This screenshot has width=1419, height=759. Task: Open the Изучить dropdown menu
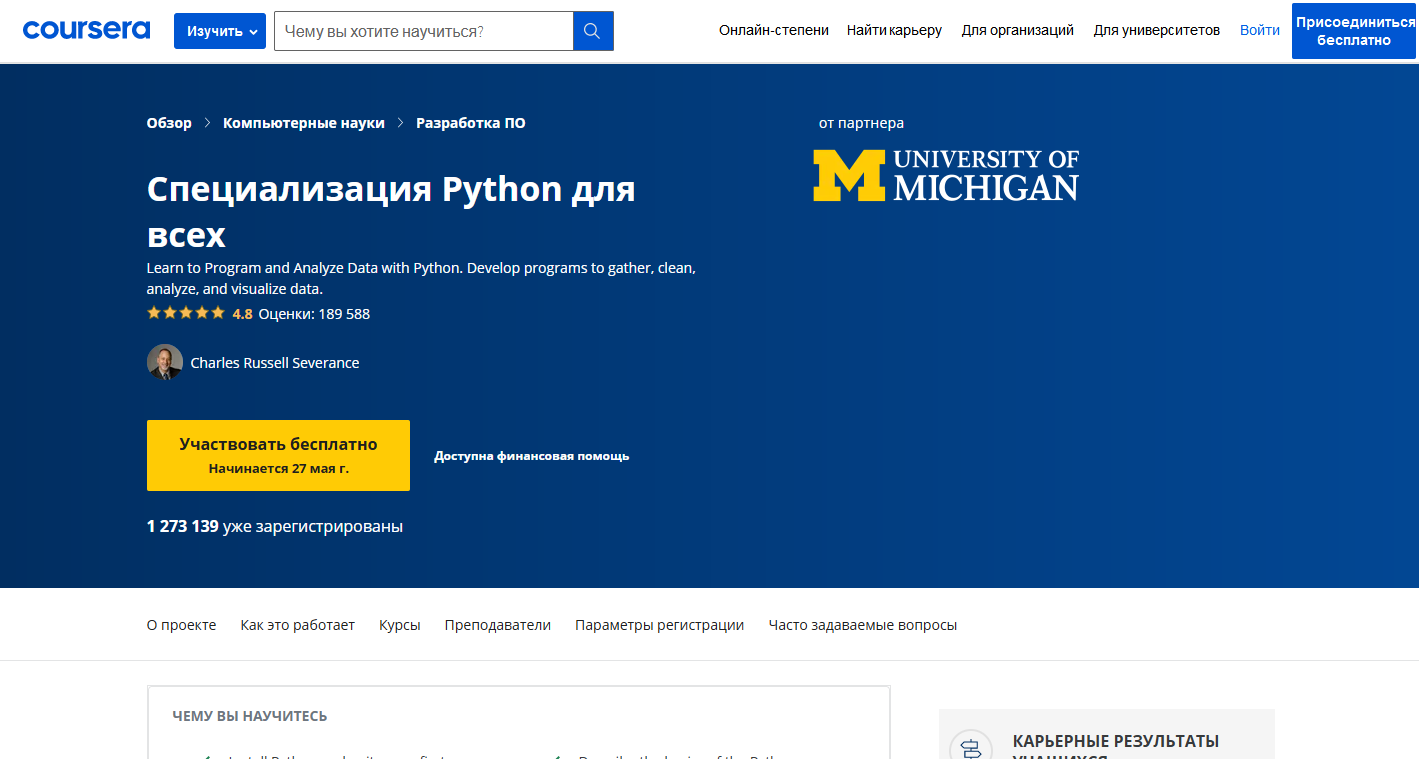(x=219, y=31)
